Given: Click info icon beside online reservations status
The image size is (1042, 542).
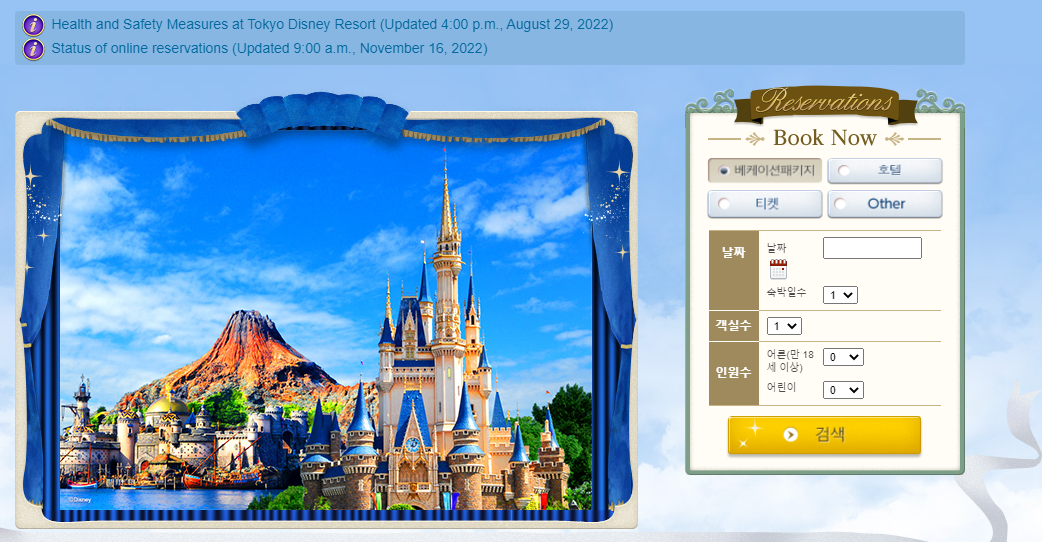Looking at the screenshot, I should 33,49.
